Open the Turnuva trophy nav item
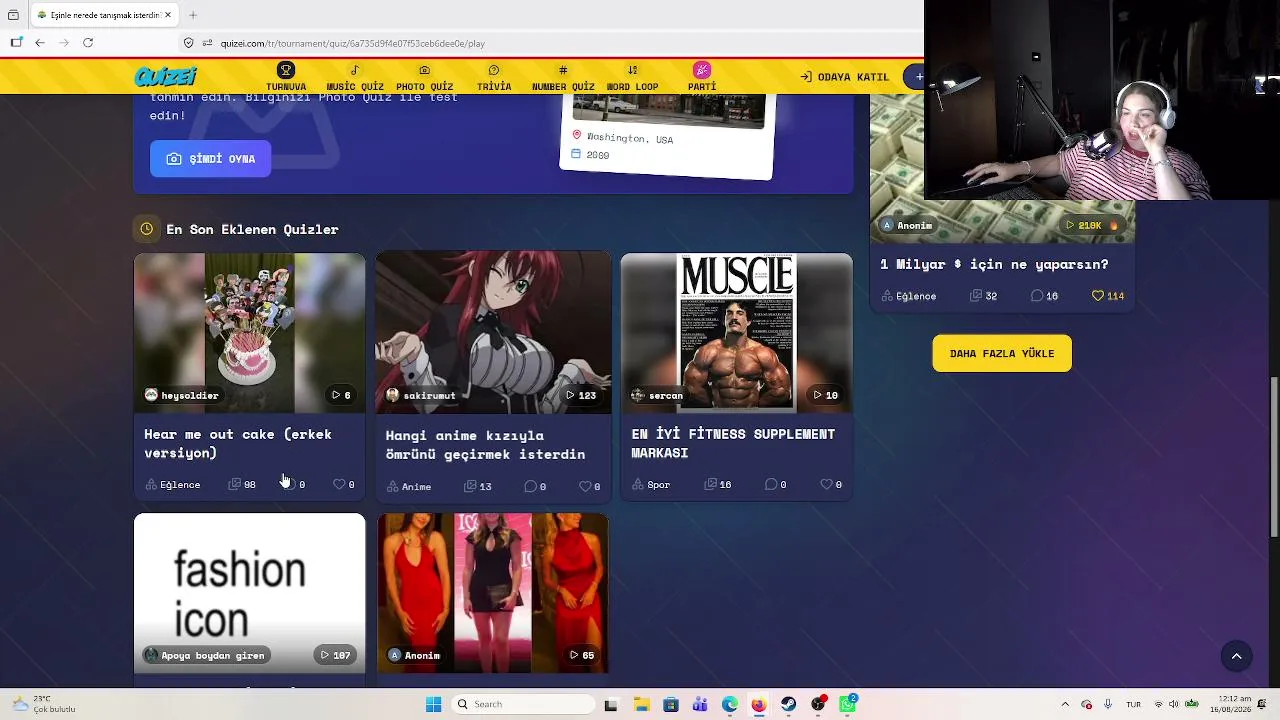Image resolution: width=1280 pixels, height=720 pixels. 286,77
